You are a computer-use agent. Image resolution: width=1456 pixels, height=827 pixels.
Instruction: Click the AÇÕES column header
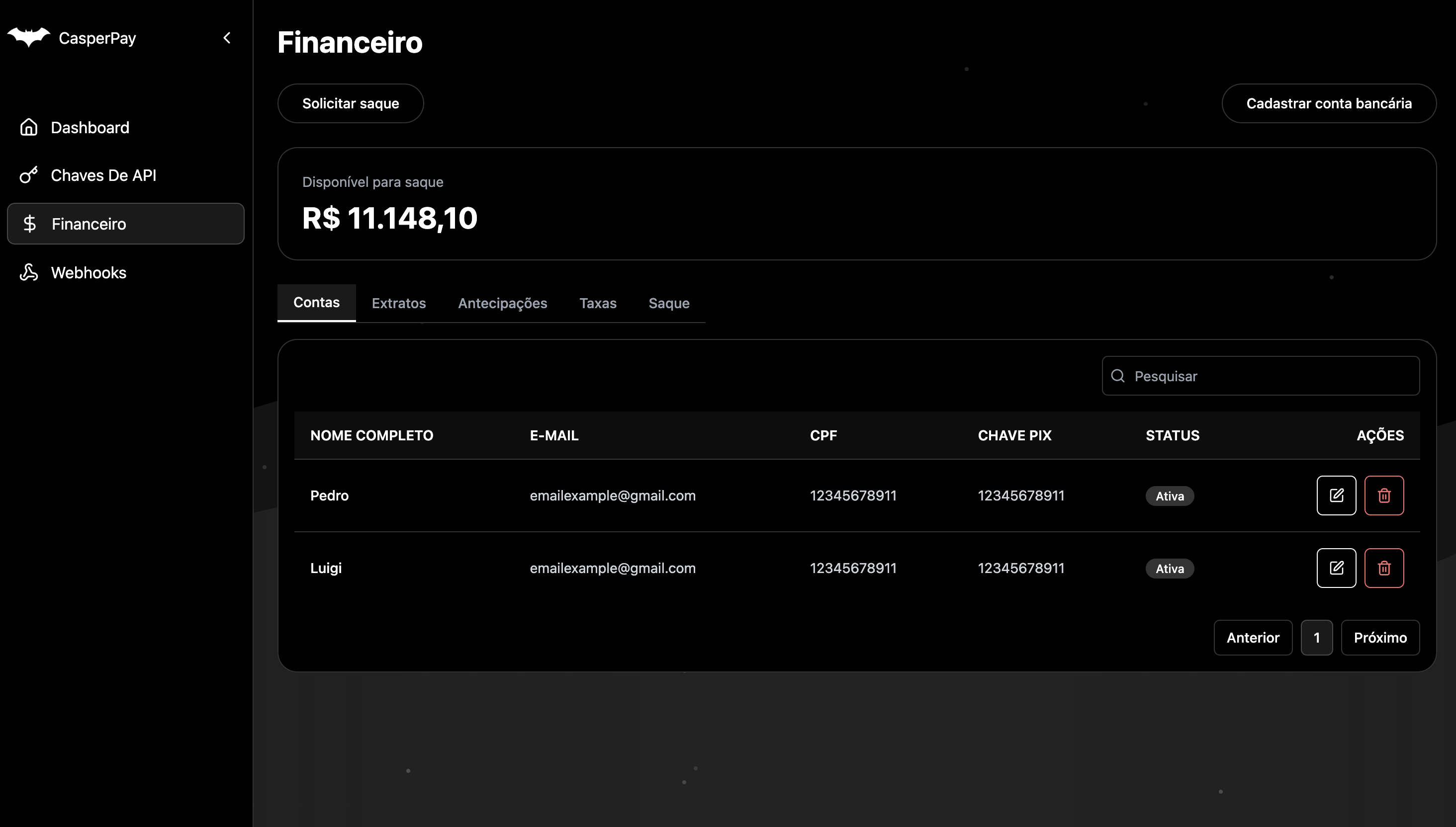[x=1380, y=436]
